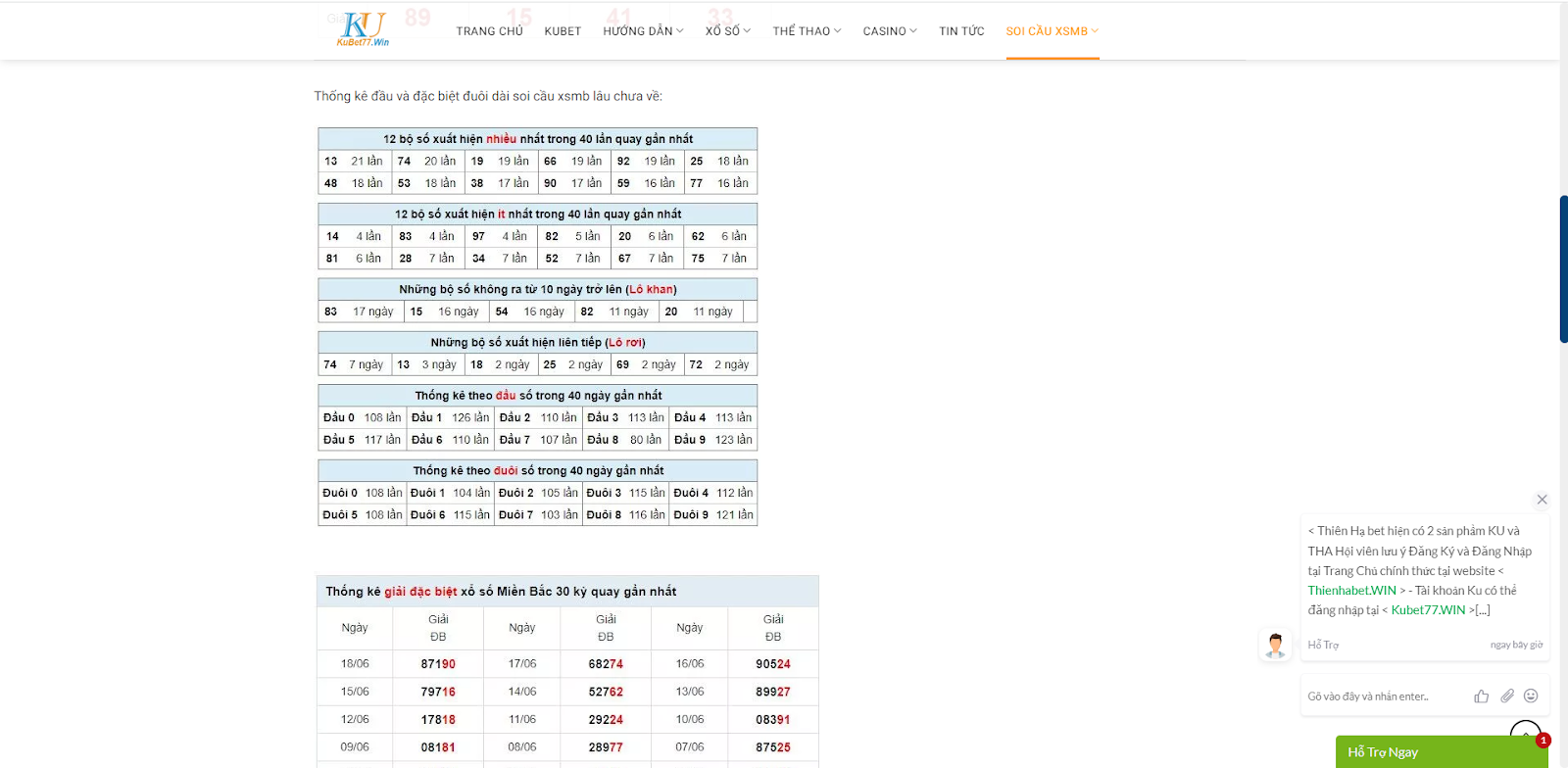This screenshot has height=768, width=1568.
Task: Click the 'Đuôi 7' cell showing 103 lần
Action: click(538, 515)
